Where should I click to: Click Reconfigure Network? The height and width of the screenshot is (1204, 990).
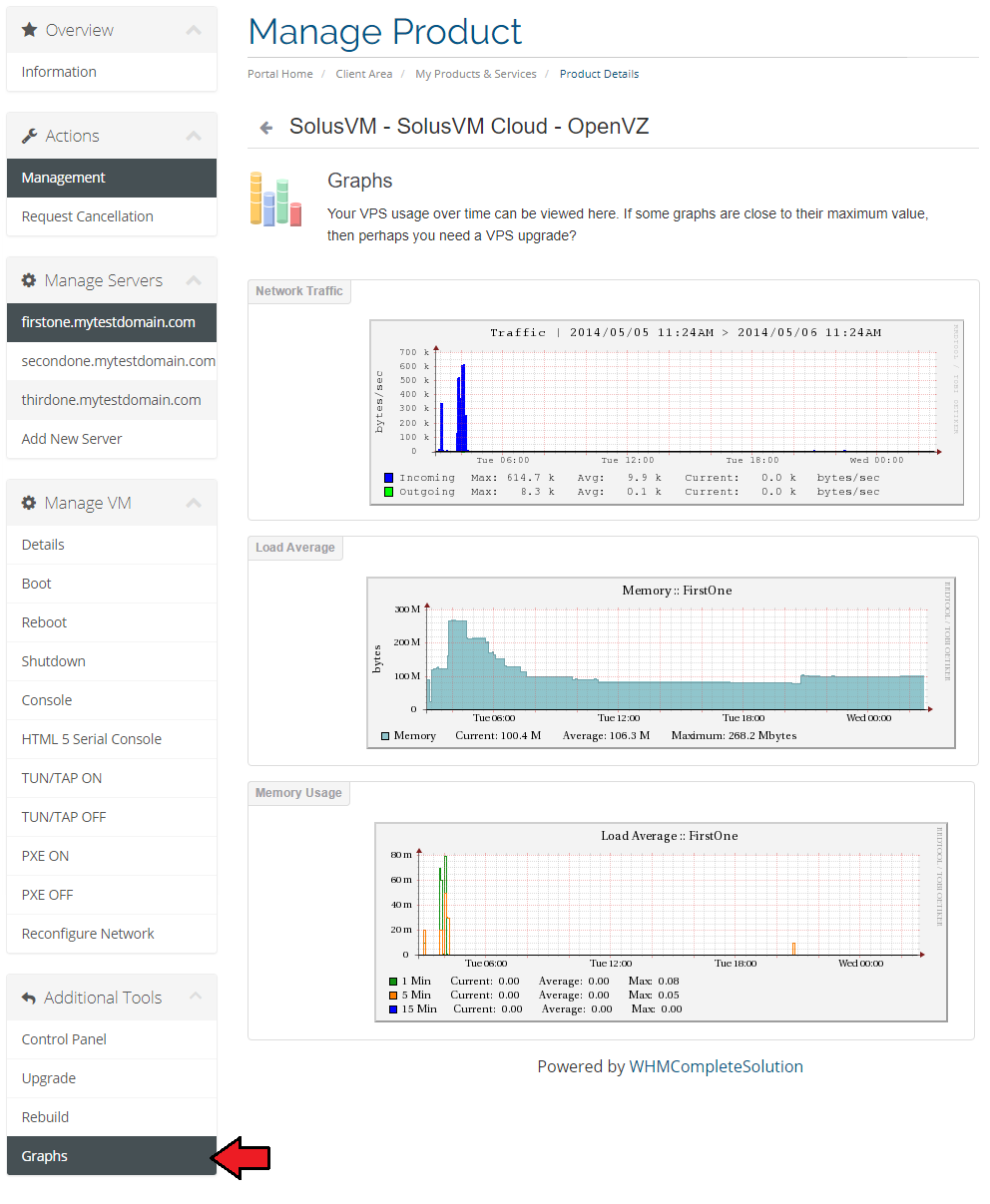[x=112, y=934]
